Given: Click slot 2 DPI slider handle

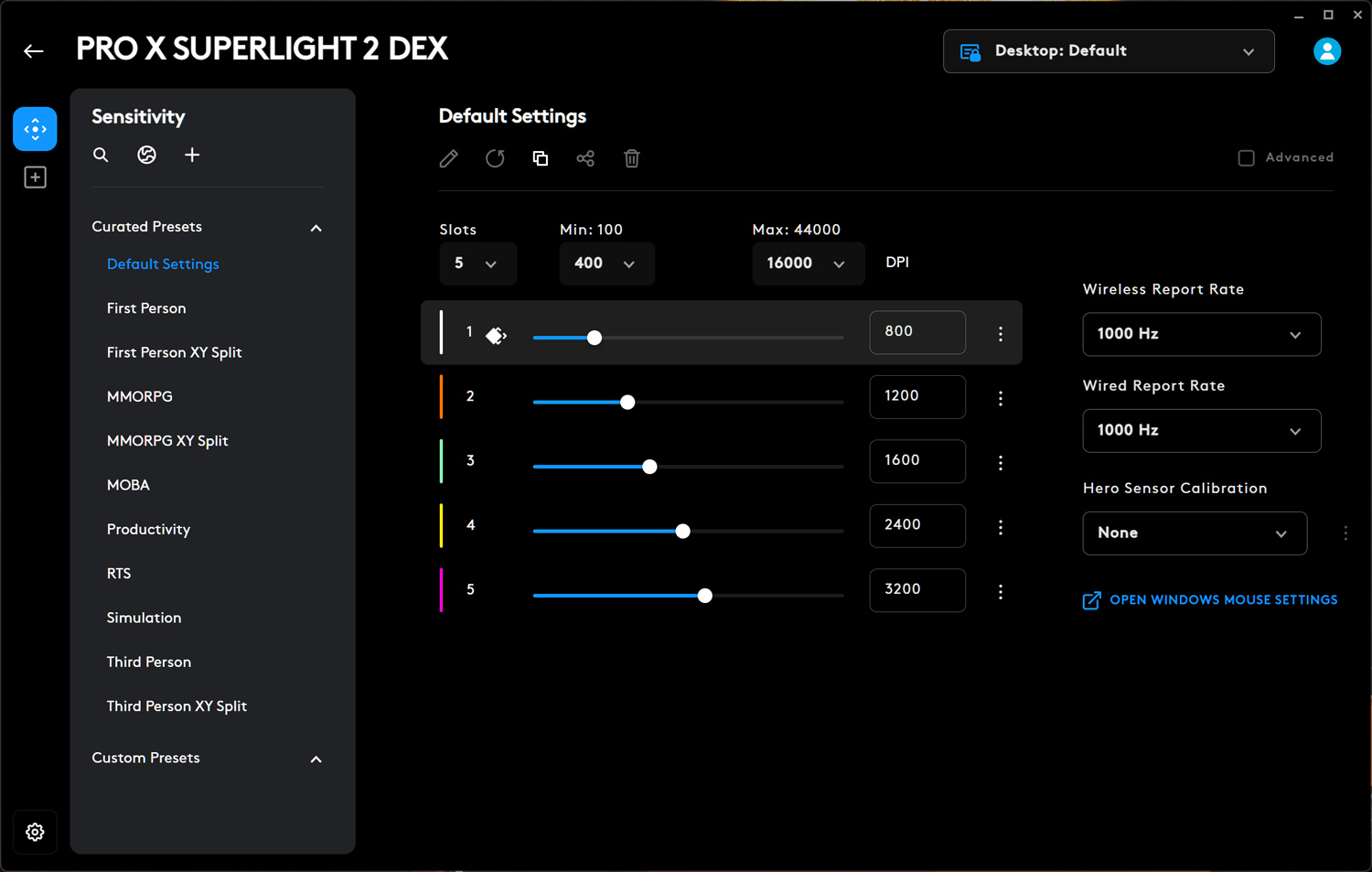Looking at the screenshot, I should click(x=627, y=402).
